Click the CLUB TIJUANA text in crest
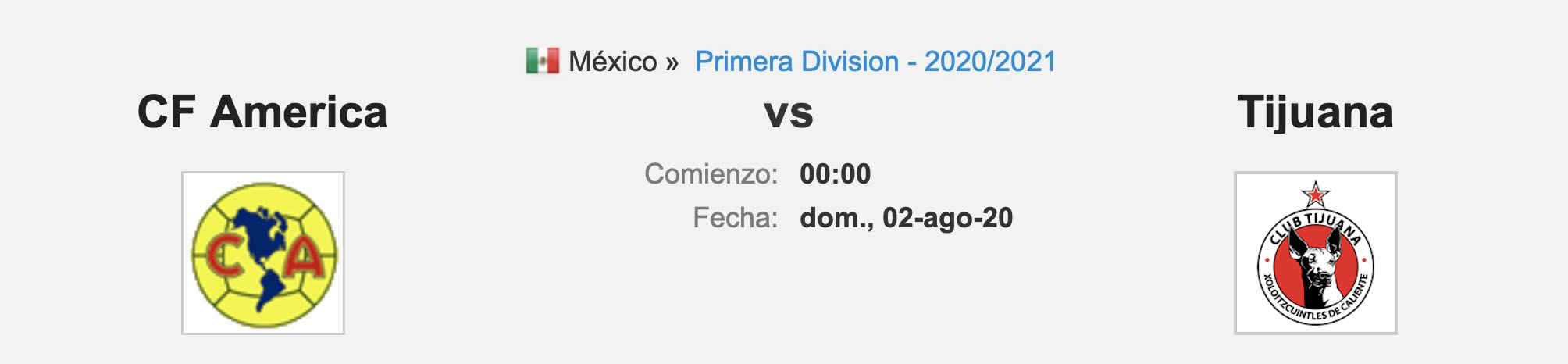 coord(1316,225)
